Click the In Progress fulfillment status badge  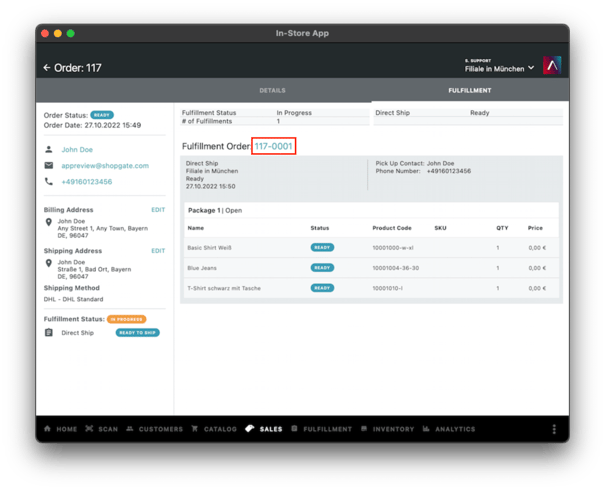coord(127,319)
